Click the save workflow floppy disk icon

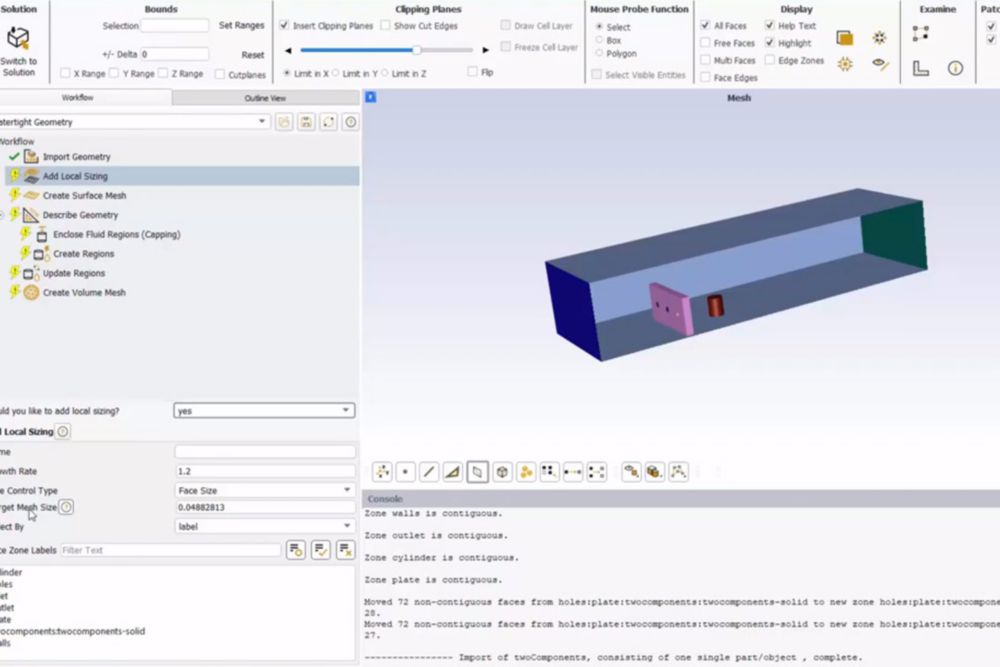pos(306,122)
